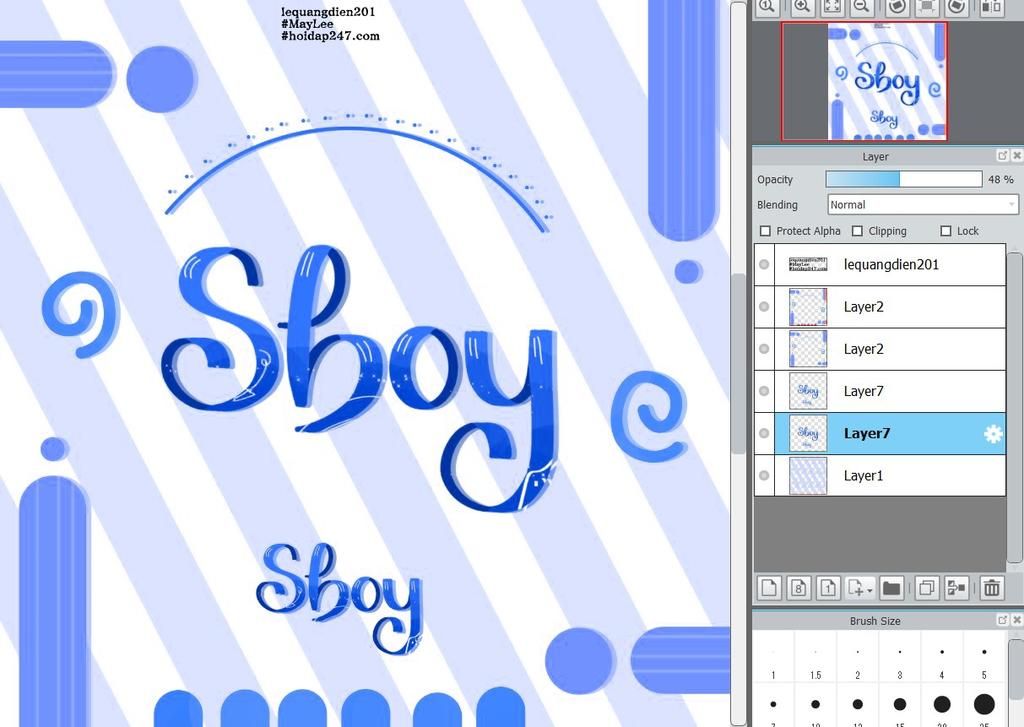Float the Layer panel window
1024x727 pixels.
click(x=1002, y=155)
